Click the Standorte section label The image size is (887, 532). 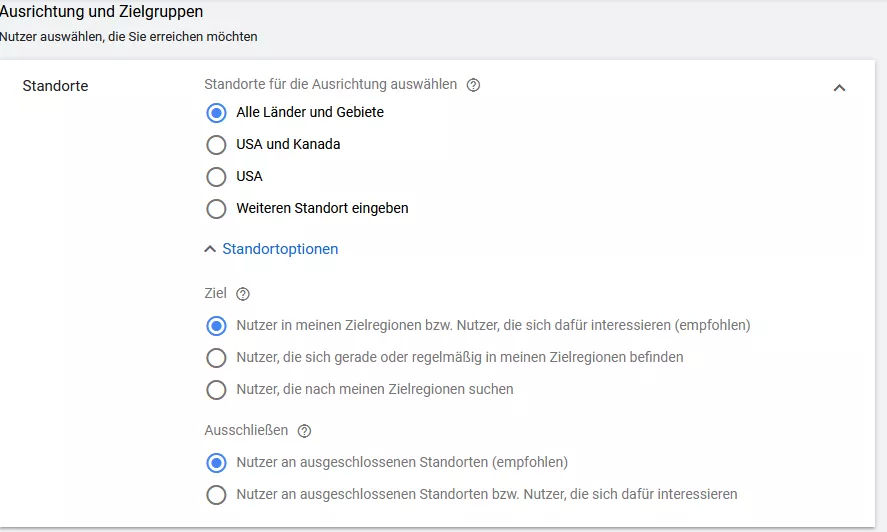click(55, 86)
